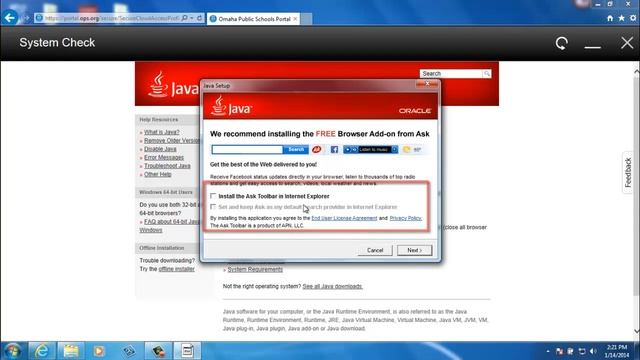The height and width of the screenshot is (360, 640).
Task: Close the System Check panel
Action: click(627, 43)
